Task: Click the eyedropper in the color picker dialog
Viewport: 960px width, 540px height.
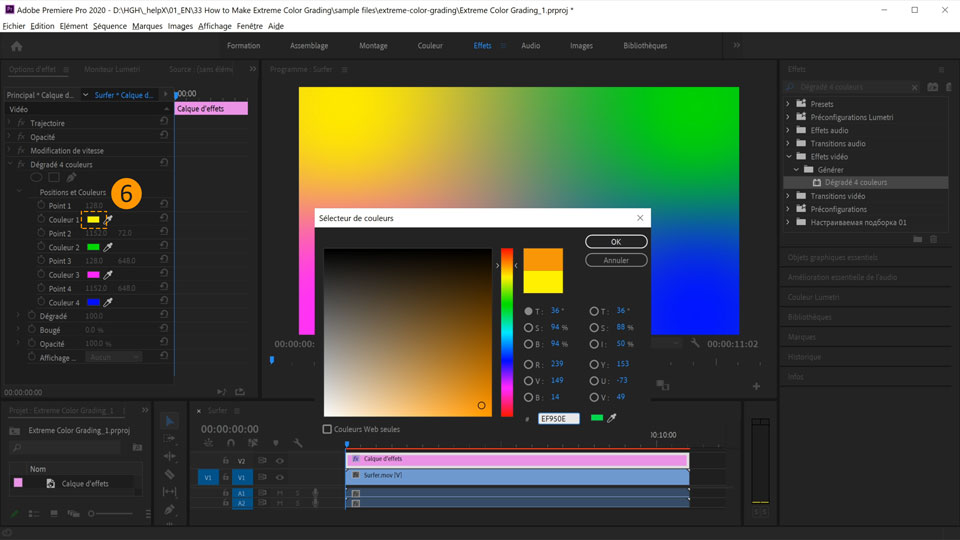Action: 612,418
